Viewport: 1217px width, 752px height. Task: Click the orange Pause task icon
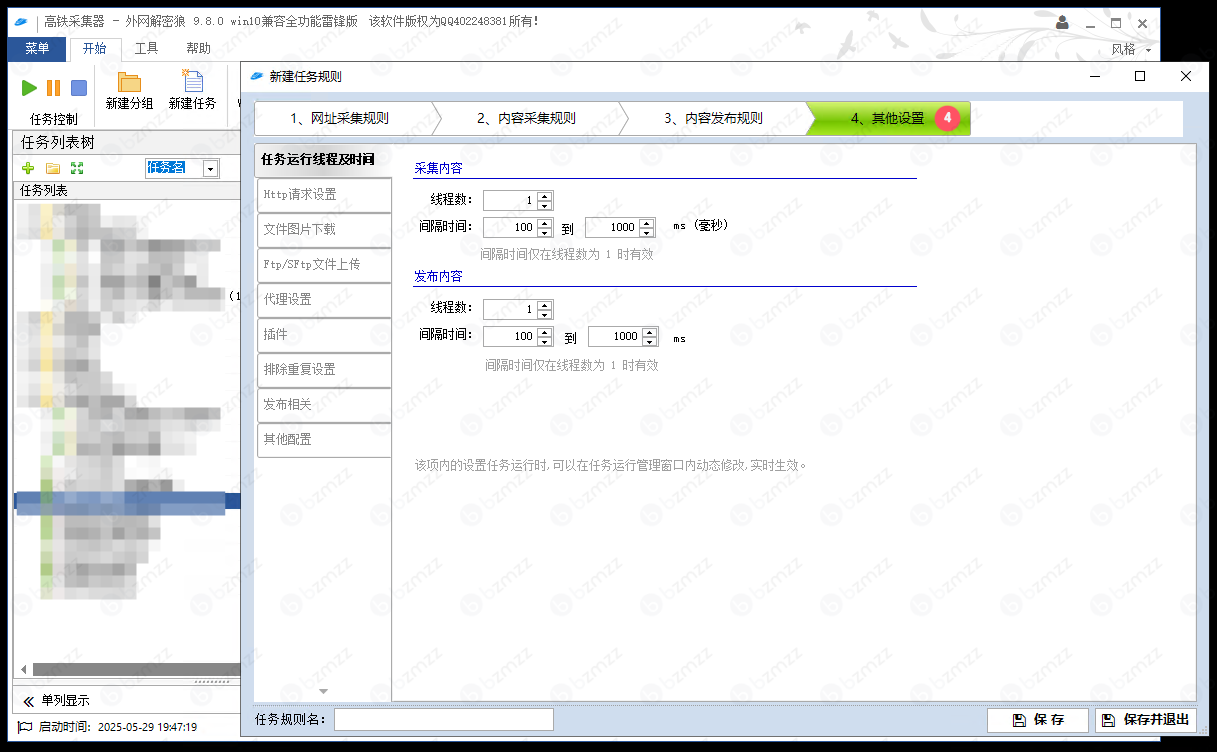(54, 88)
